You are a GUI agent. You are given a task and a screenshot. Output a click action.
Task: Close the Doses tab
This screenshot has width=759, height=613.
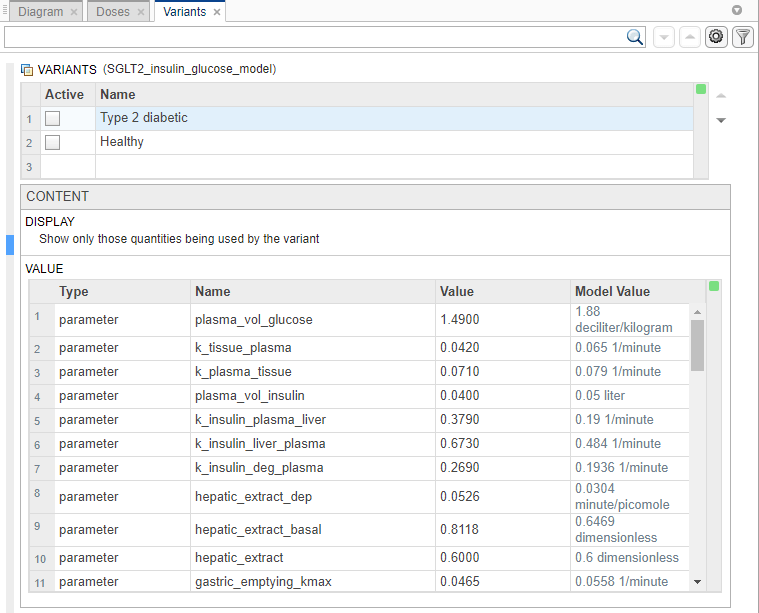[x=141, y=12]
